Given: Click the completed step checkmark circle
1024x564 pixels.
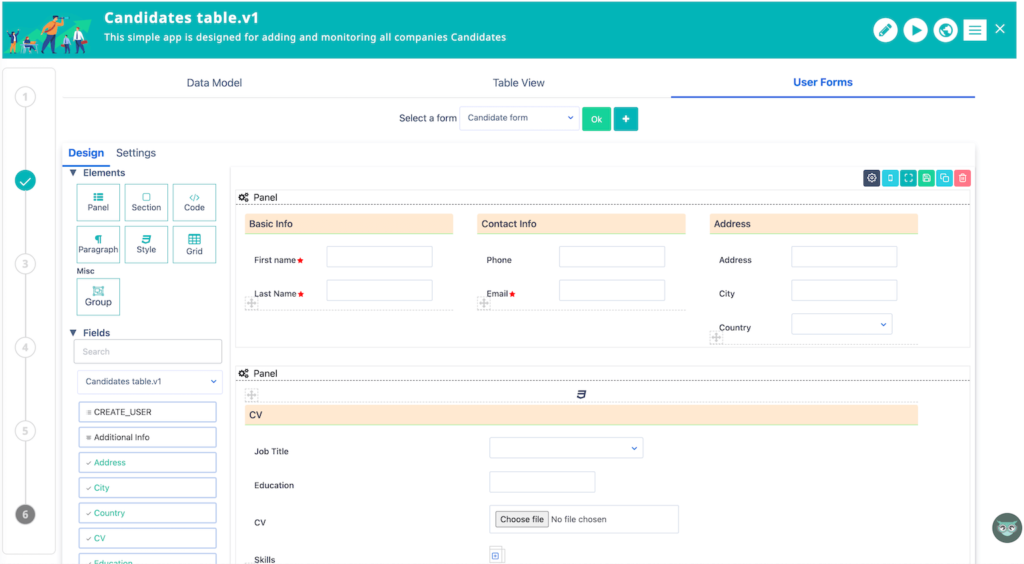Looking at the screenshot, I should (25, 181).
